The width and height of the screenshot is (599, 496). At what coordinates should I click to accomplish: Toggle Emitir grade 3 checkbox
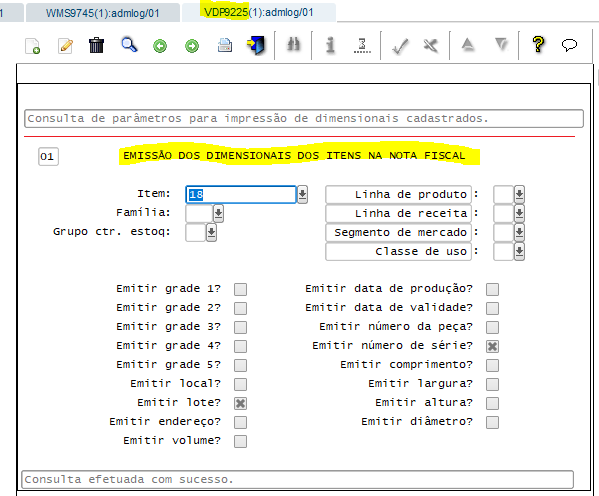coord(240,327)
